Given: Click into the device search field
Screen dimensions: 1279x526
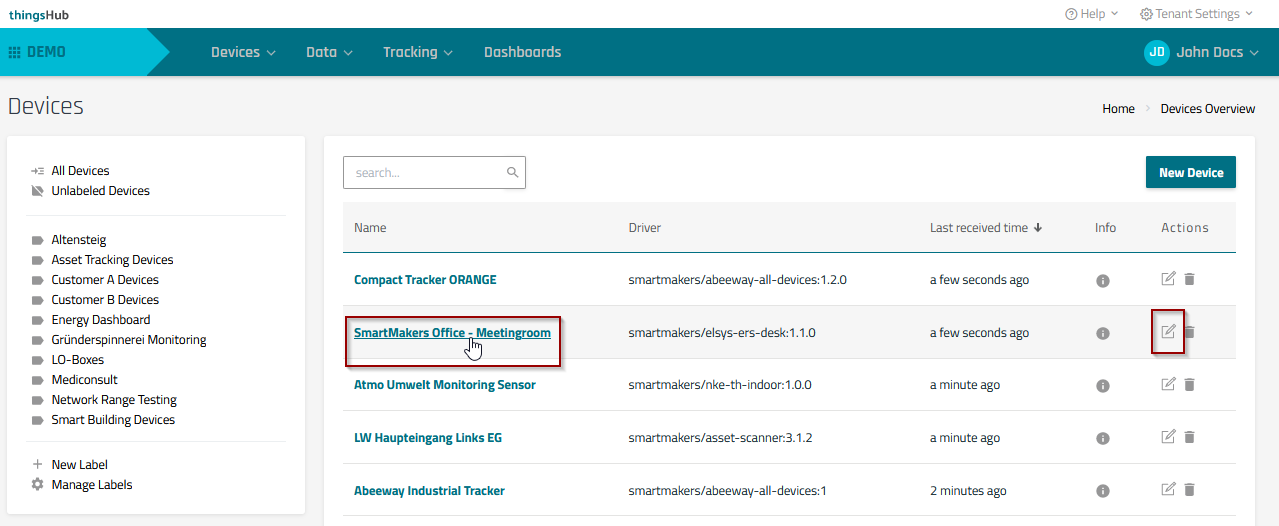Looking at the screenshot, I should [425, 173].
